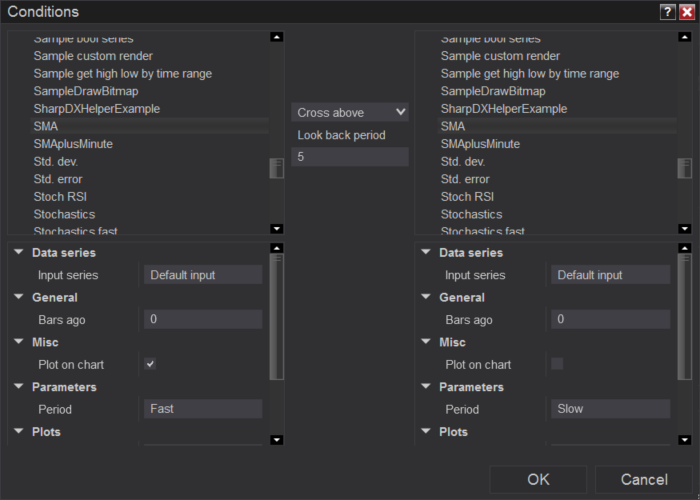Select Std. dev. in right list
The height and width of the screenshot is (500, 700).
pyautogui.click(x=463, y=162)
